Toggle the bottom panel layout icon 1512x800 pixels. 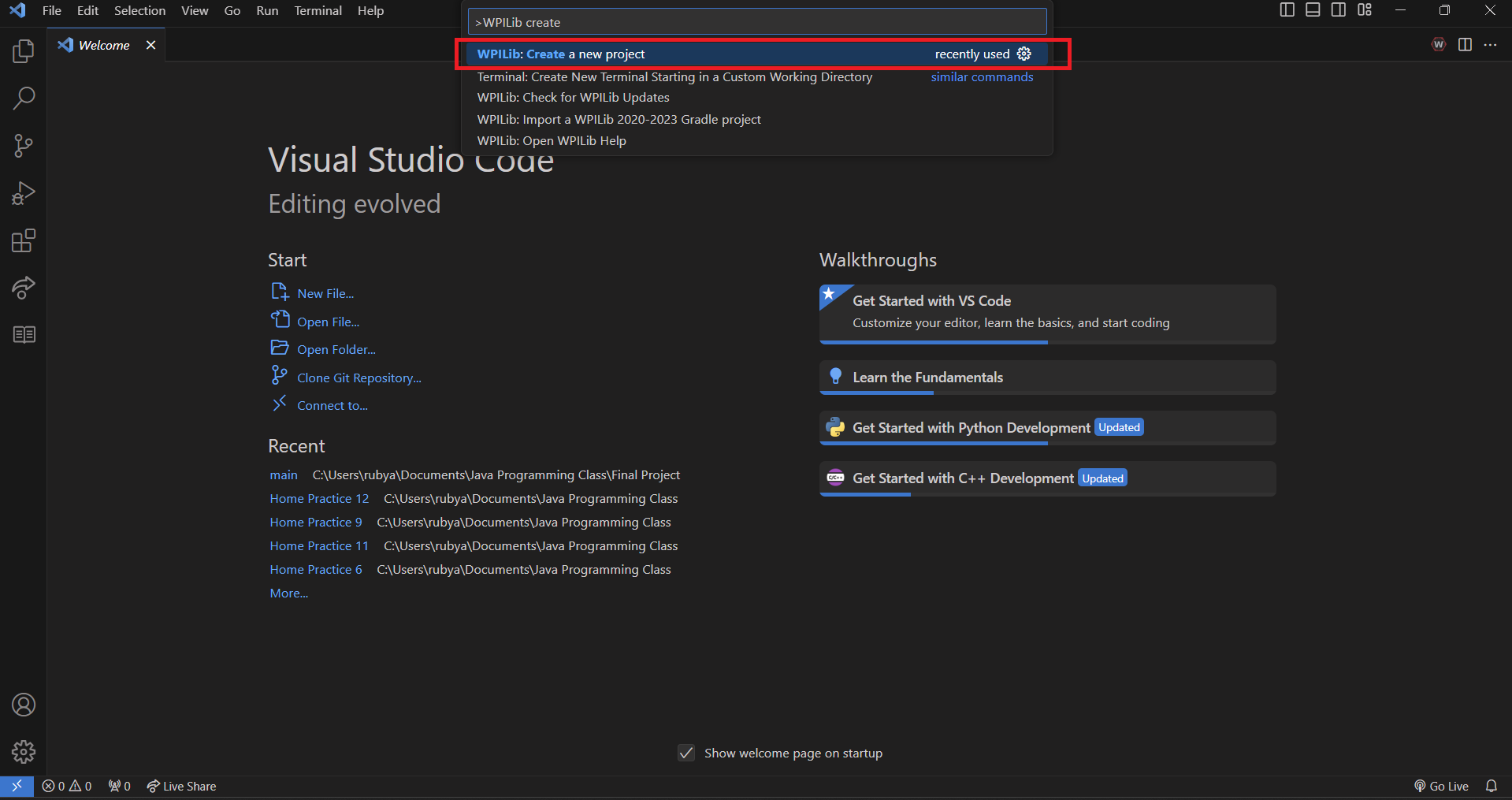tap(1313, 10)
